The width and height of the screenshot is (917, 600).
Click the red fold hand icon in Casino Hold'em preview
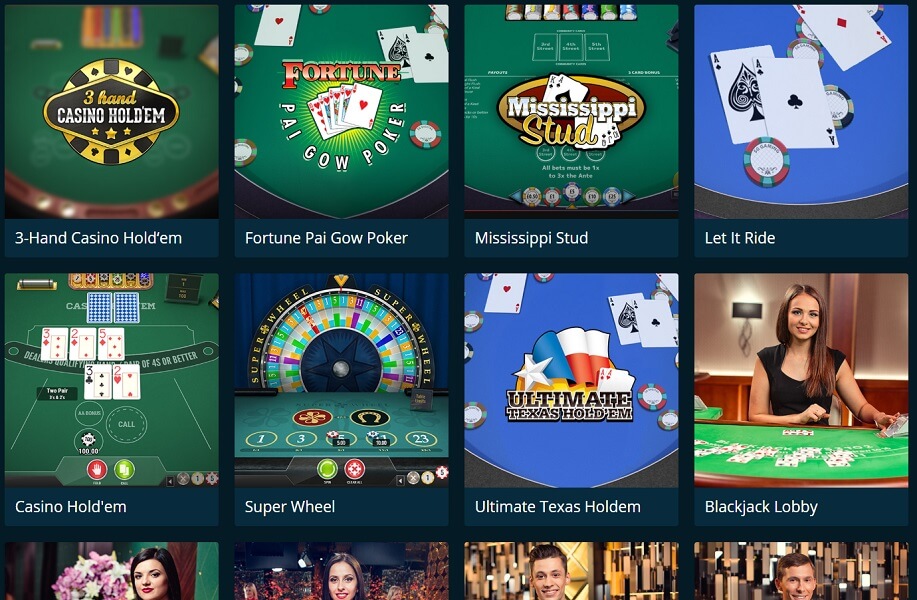97,469
